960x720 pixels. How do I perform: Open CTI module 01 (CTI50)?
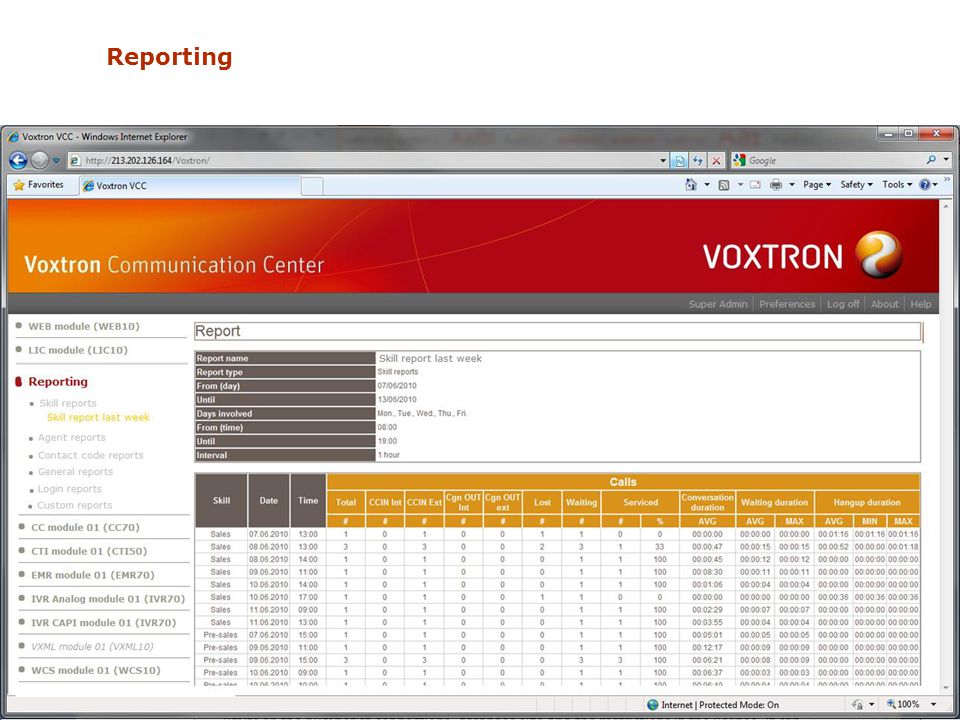(x=89, y=551)
